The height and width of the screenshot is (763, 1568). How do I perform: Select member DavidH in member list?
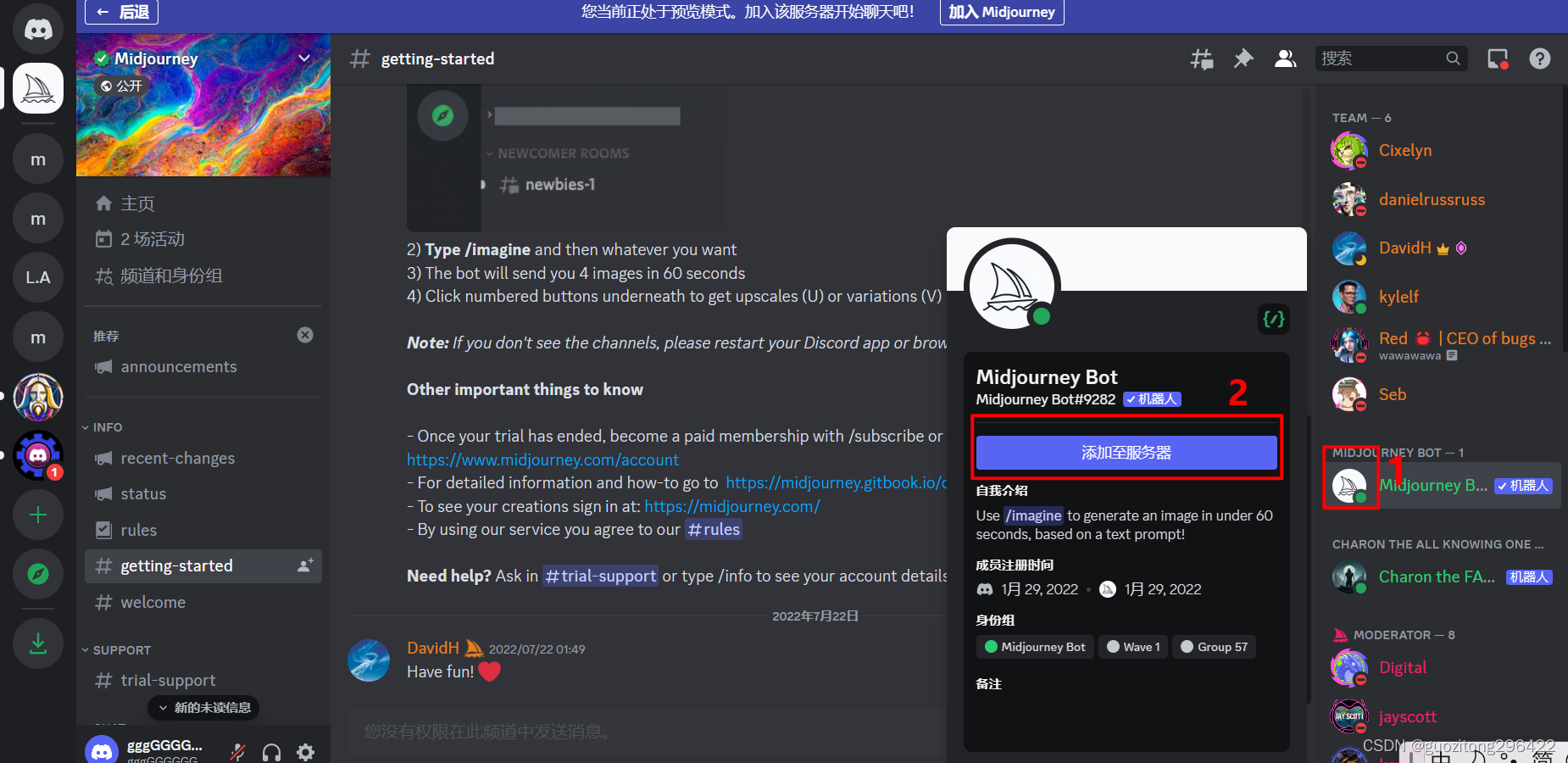(1442, 248)
